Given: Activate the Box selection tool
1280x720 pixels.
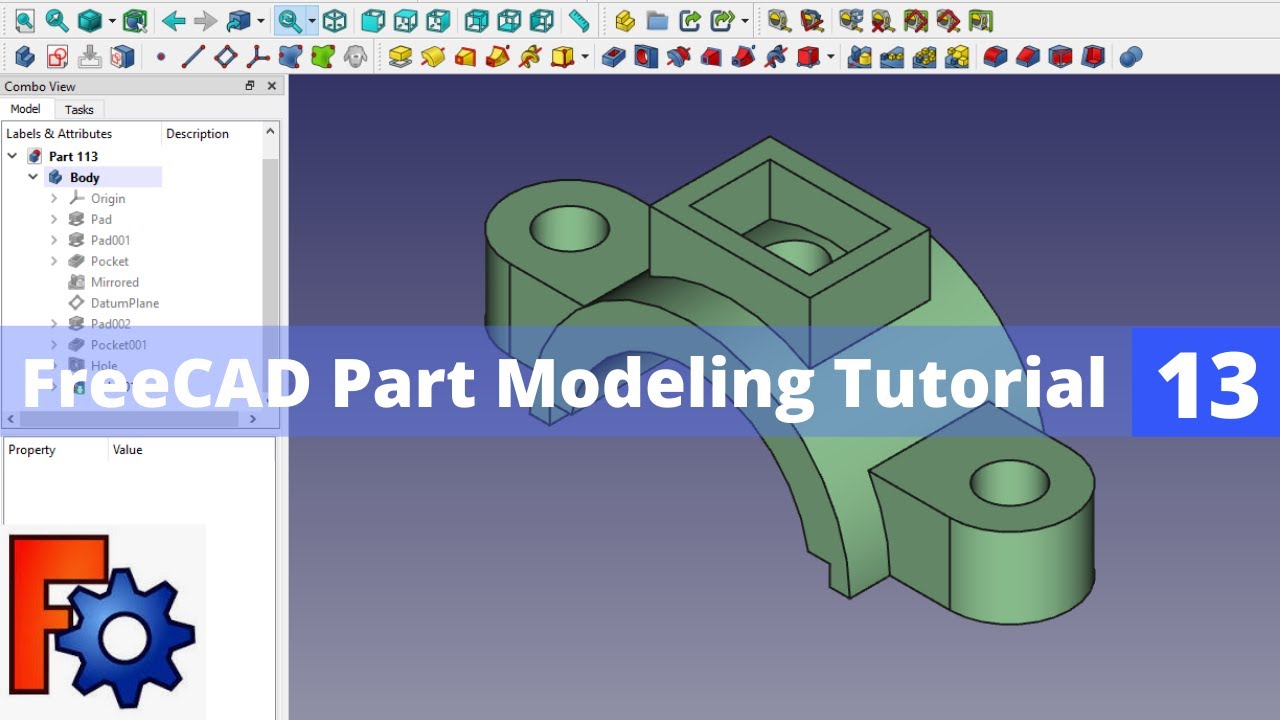Looking at the screenshot, I should [135, 20].
